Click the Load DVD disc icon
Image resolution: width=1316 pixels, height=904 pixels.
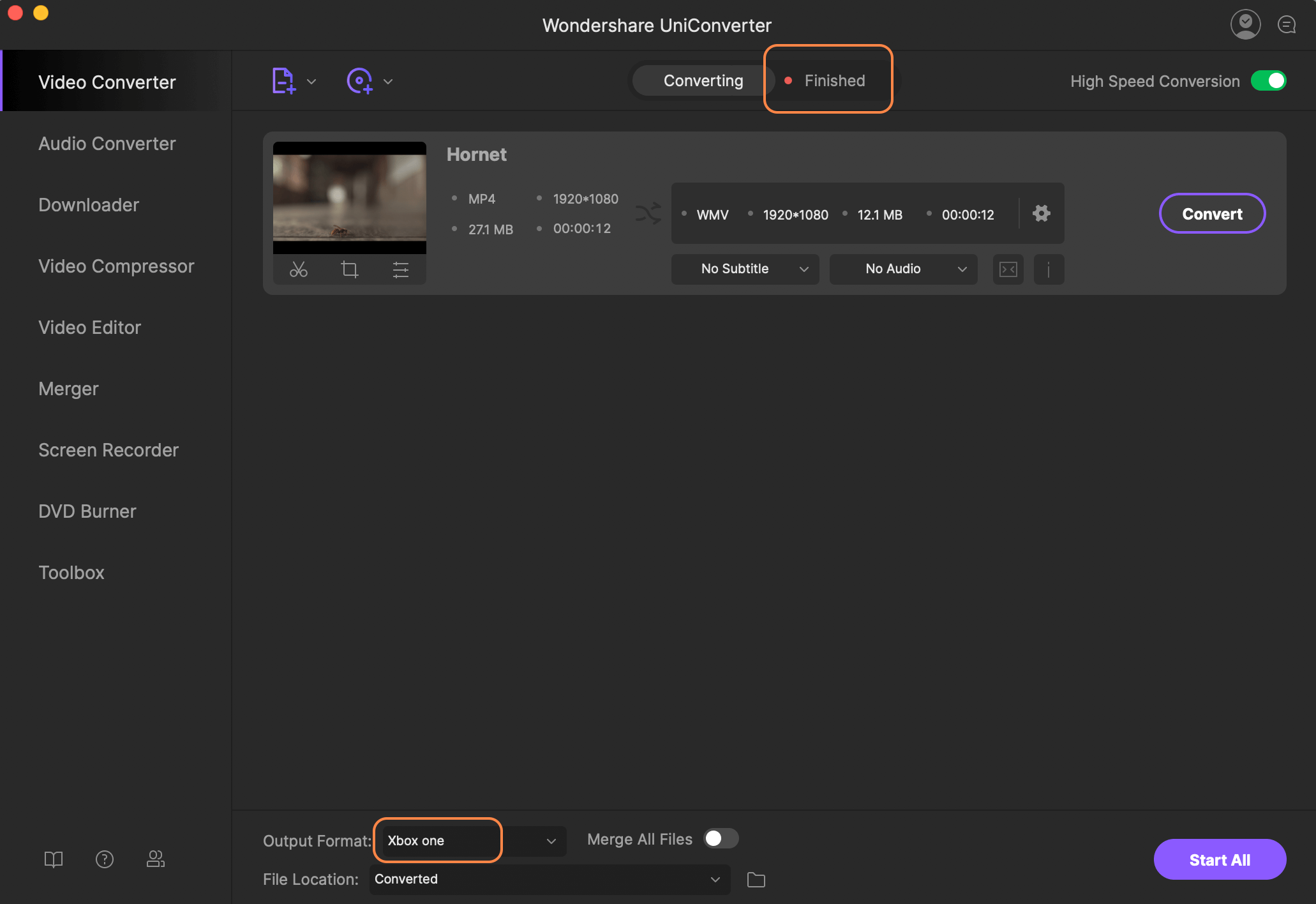pyautogui.click(x=360, y=81)
